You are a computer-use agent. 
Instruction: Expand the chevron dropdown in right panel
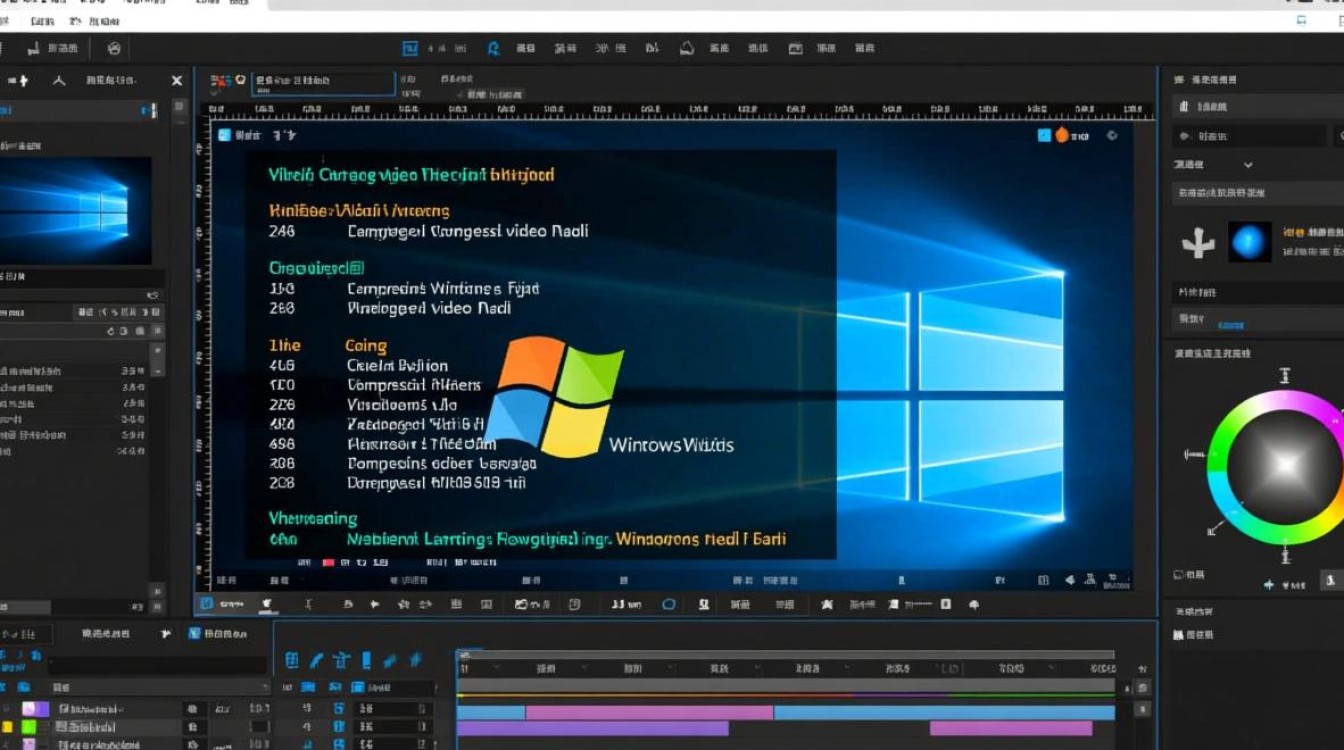pos(1248,165)
